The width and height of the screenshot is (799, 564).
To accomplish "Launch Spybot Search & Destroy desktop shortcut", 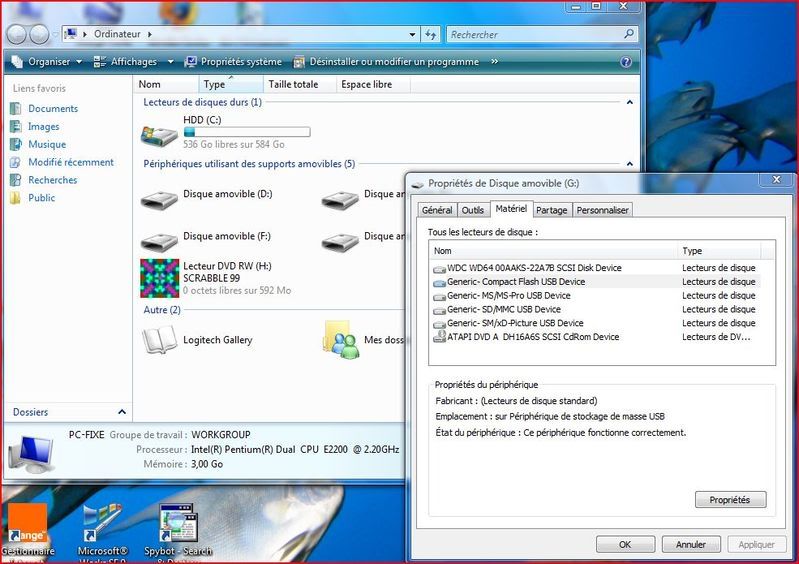I will coord(178,522).
